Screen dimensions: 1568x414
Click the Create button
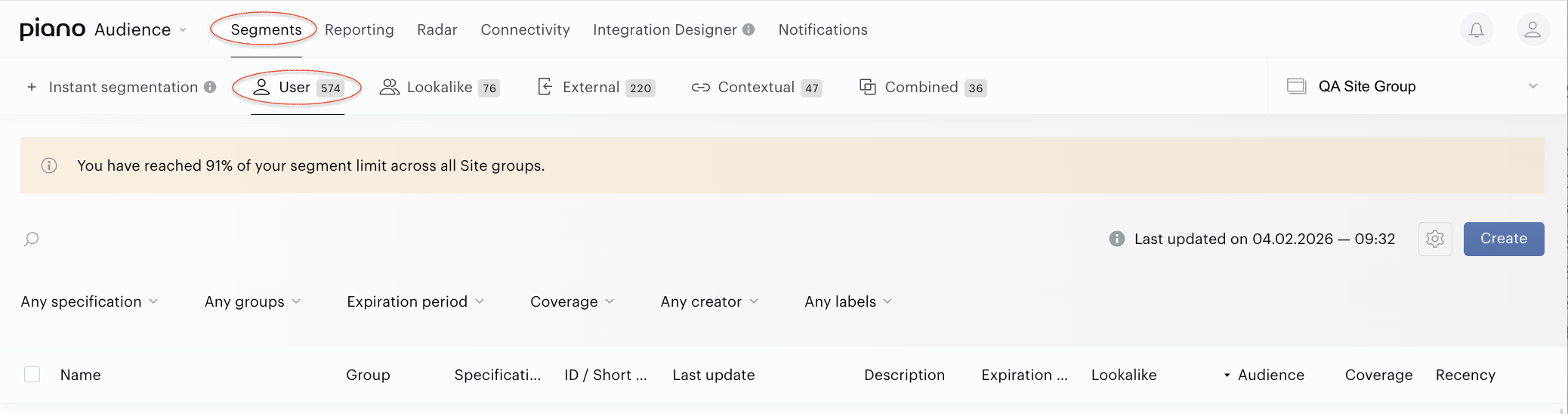(x=1504, y=239)
